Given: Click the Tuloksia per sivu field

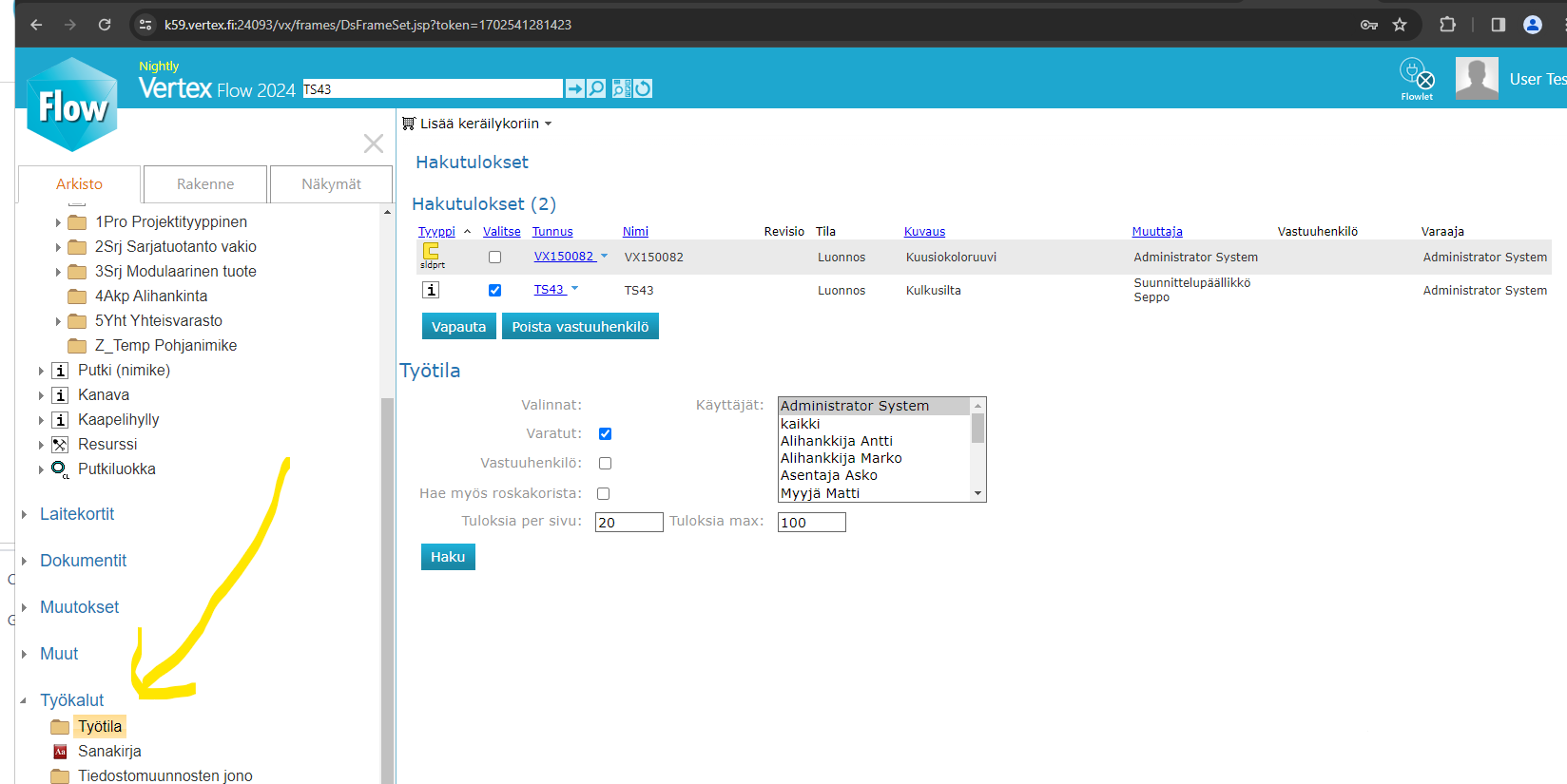Looking at the screenshot, I should [629, 522].
